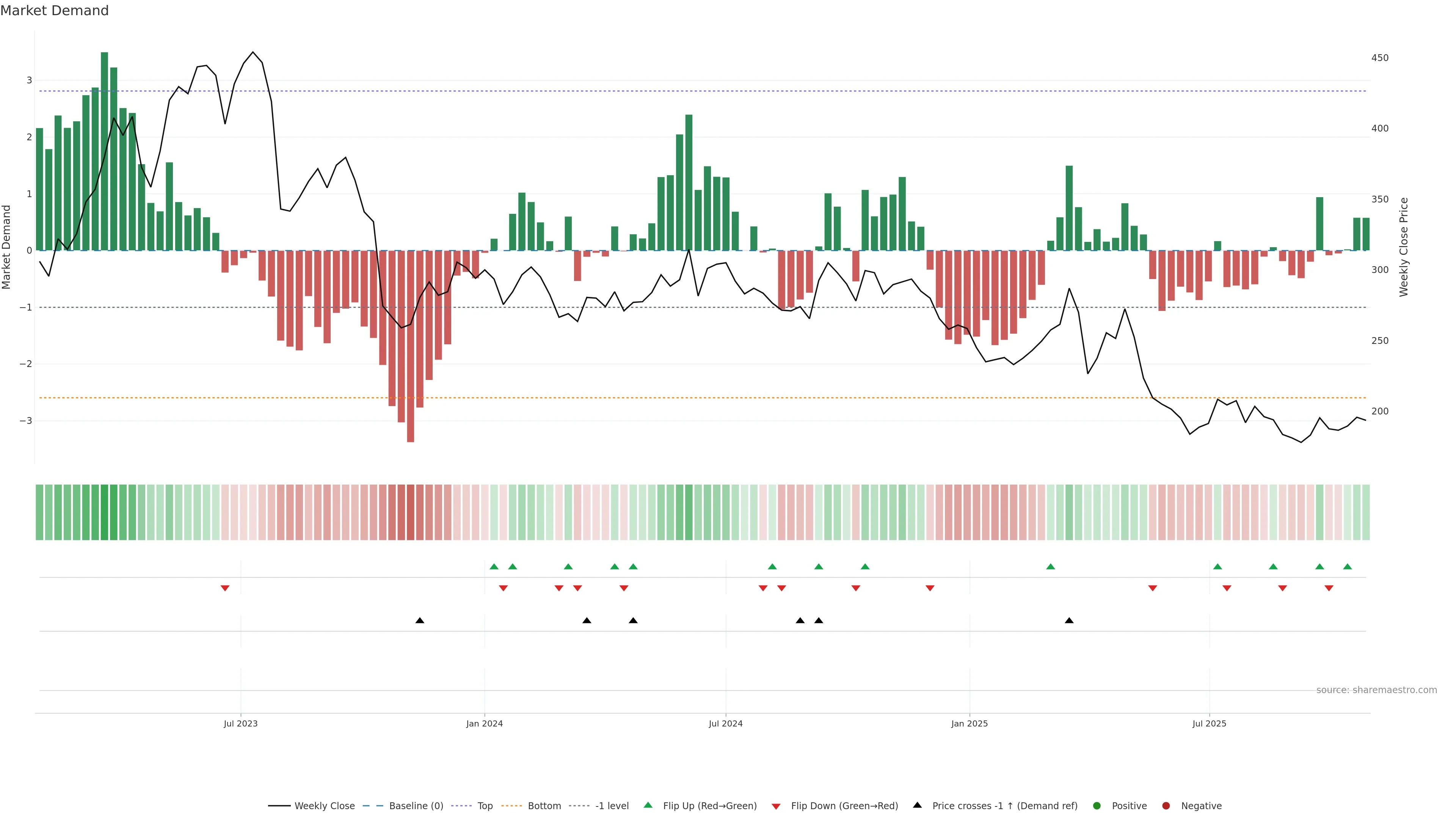The height and width of the screenshot is (819, 1456).
Task: Toggle Bottom orange line legend entry
Action: [x=544, y=806]
